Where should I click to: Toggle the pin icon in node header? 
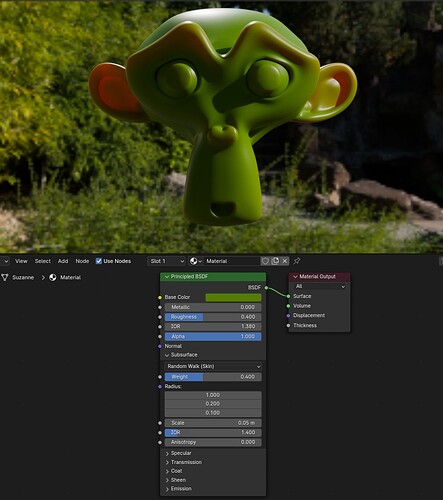pos(297,261)
